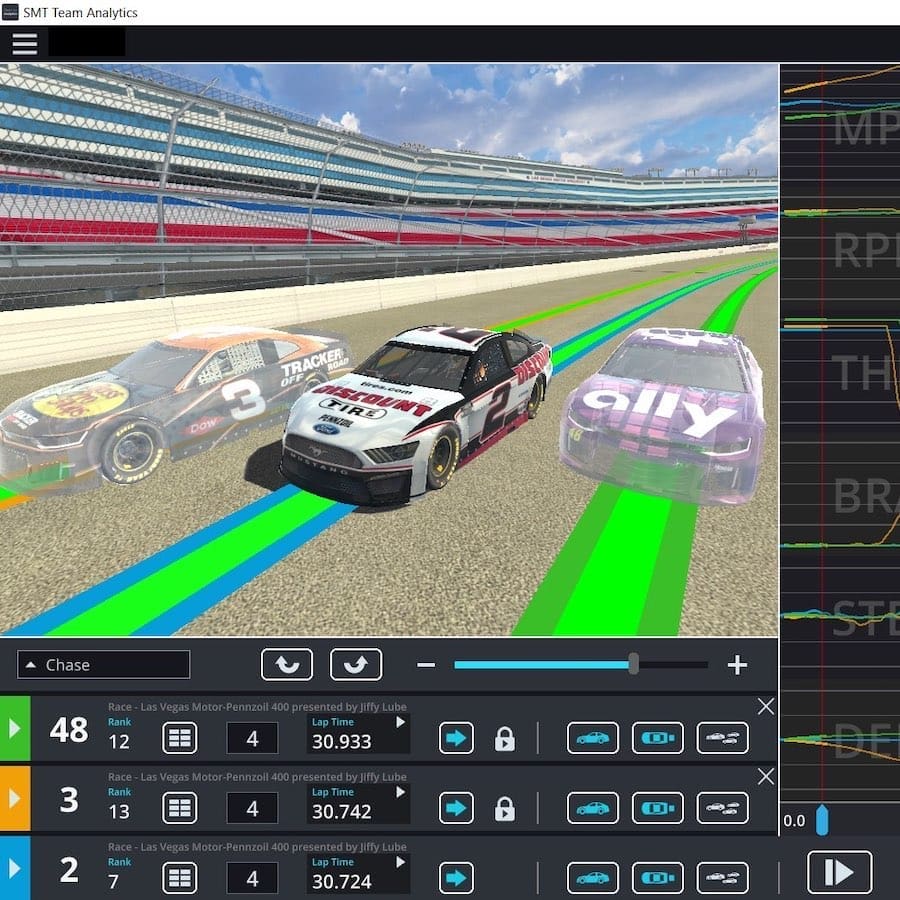Click the step-forward playback button
This screenshot has height=900, width=900.
[840, 872]
